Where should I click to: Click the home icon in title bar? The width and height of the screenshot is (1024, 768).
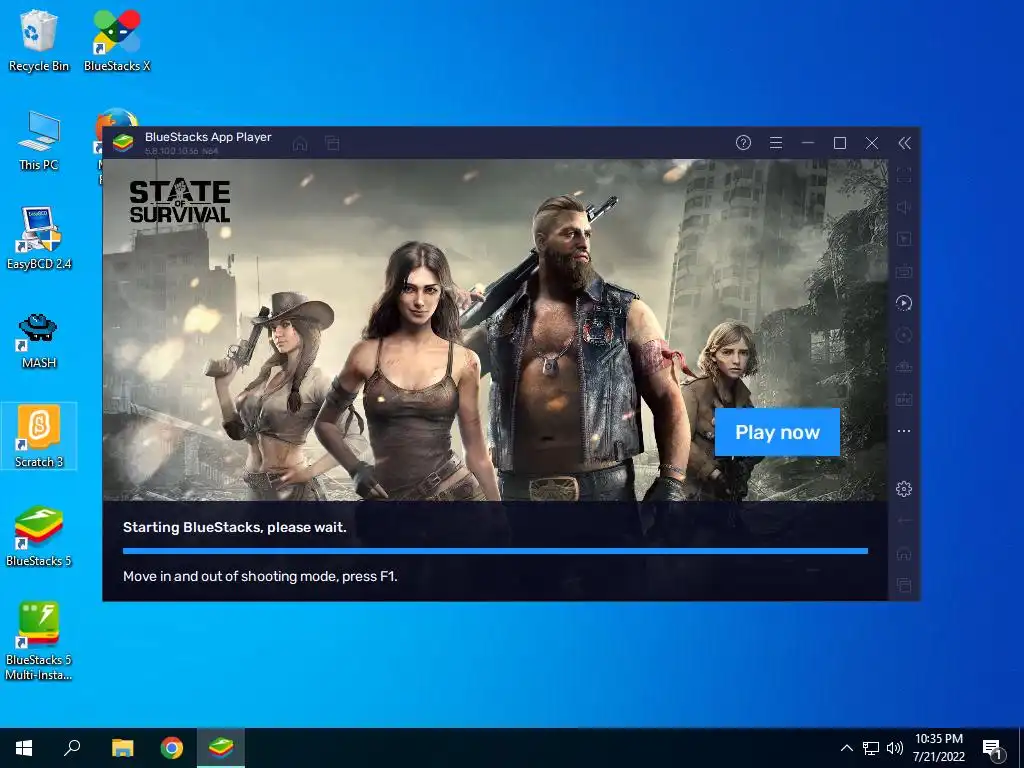point(300,143)
